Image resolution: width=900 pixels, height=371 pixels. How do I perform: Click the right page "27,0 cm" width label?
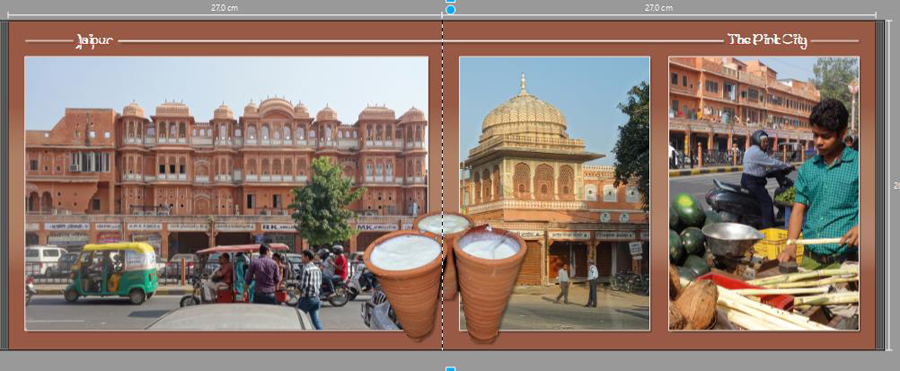pyautogui.click(x=658, y=7)
